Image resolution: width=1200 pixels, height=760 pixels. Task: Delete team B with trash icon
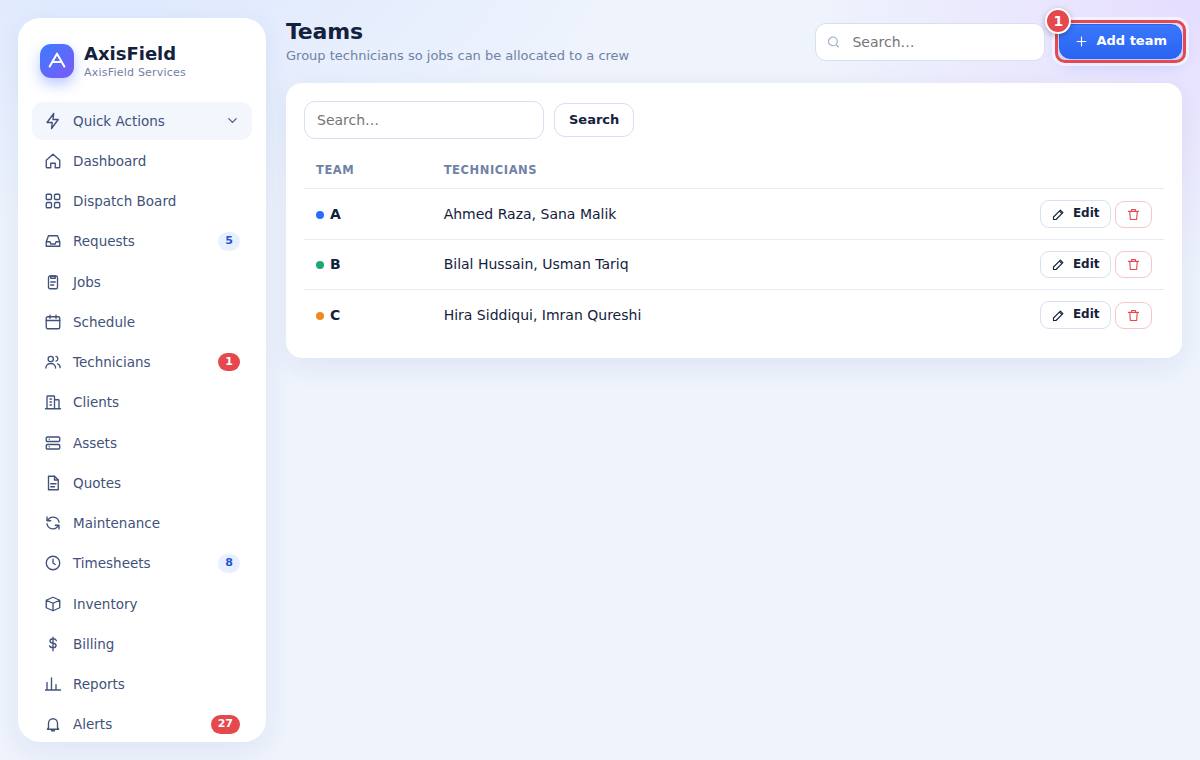(x=1133, y=264)
